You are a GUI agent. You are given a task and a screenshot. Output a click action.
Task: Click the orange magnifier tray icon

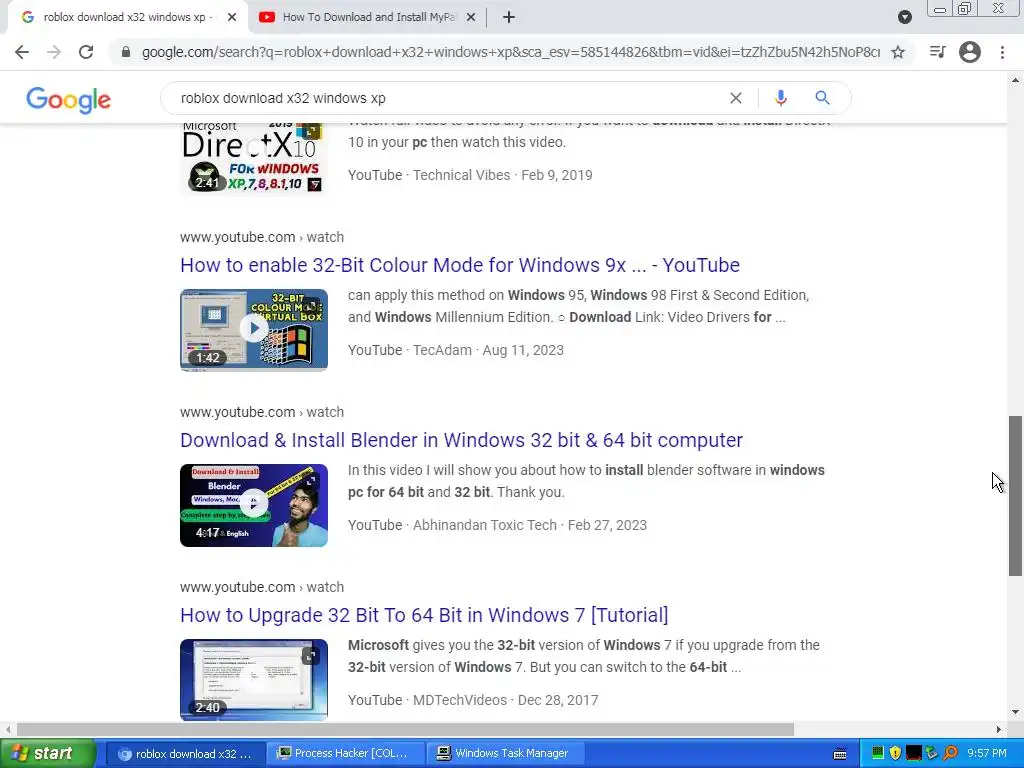click(x=950, y=753)
